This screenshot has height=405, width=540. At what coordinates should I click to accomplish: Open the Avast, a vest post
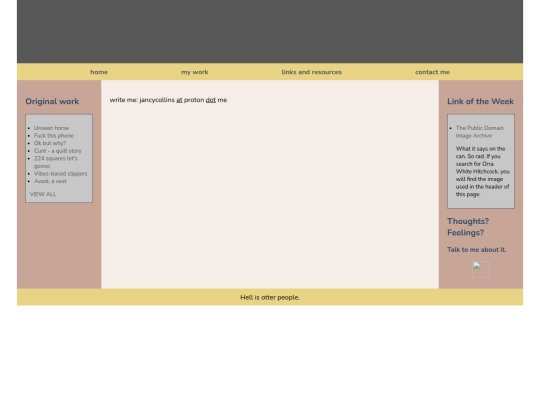[x=50, y=181]
